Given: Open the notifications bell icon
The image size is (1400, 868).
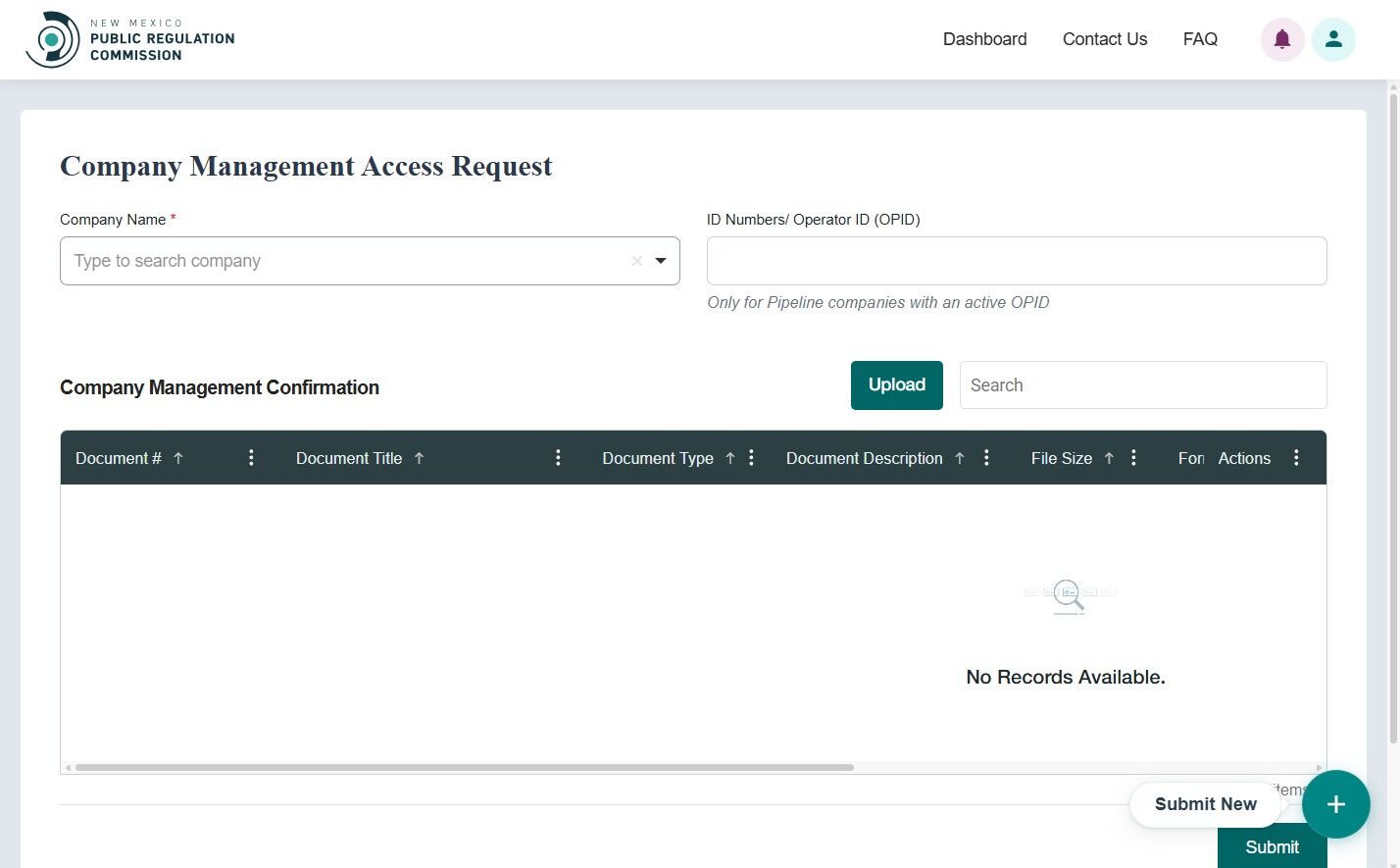Looking at the screenshot, I should point(1282,39).
